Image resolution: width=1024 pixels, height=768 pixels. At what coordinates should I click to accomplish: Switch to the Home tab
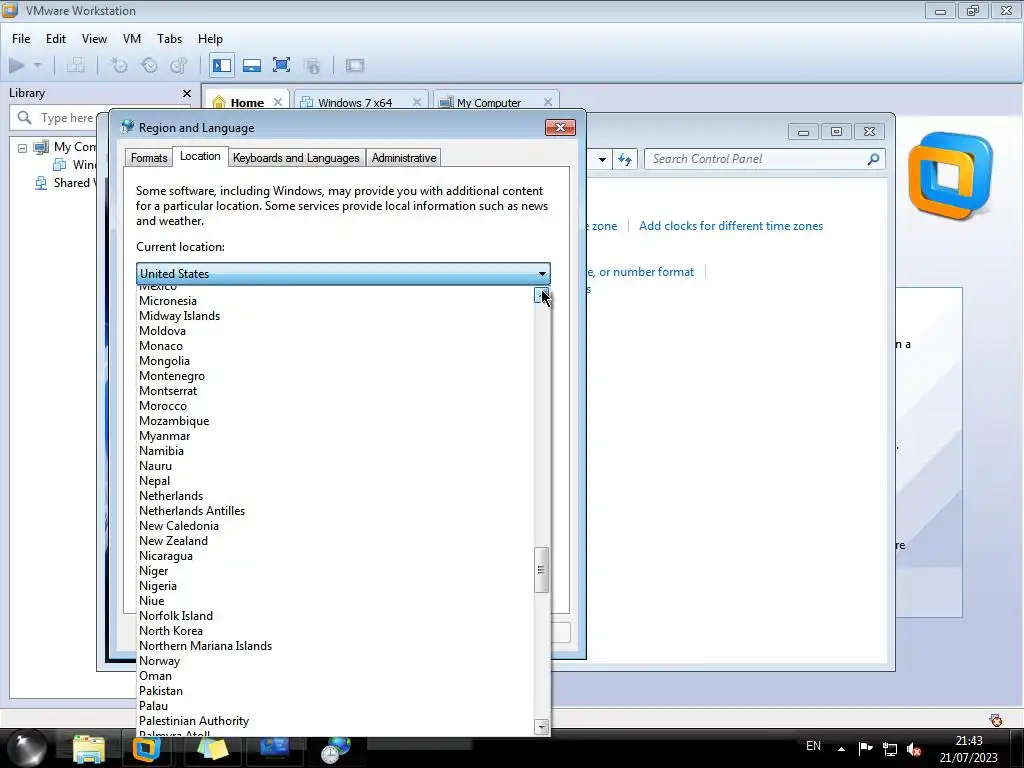click(x=247, y=103)
